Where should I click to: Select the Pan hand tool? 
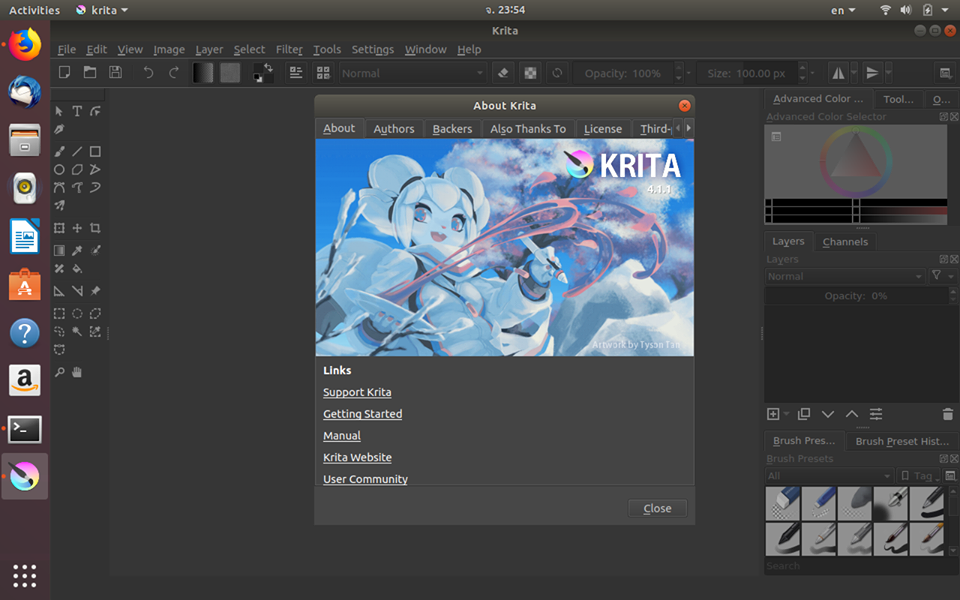[77, 372]
